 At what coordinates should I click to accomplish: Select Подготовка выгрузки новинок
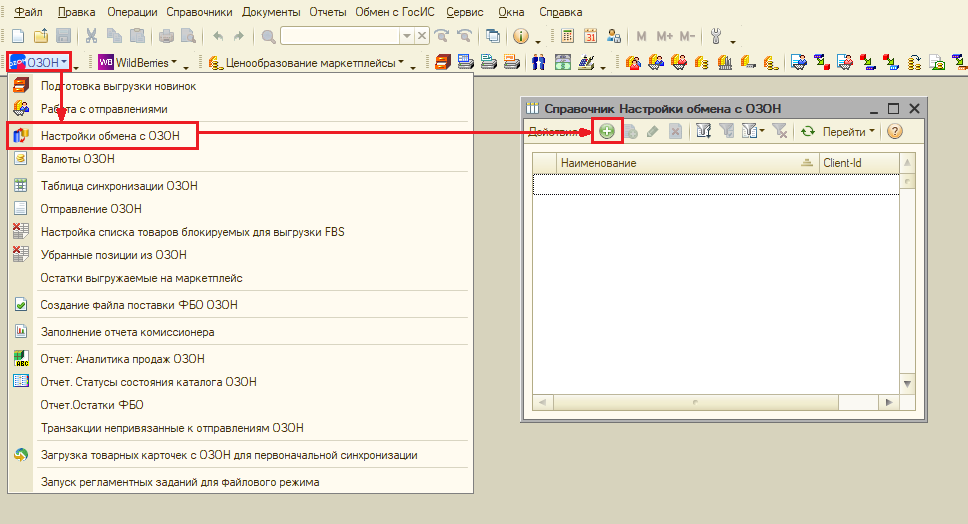tap(240, 86)
